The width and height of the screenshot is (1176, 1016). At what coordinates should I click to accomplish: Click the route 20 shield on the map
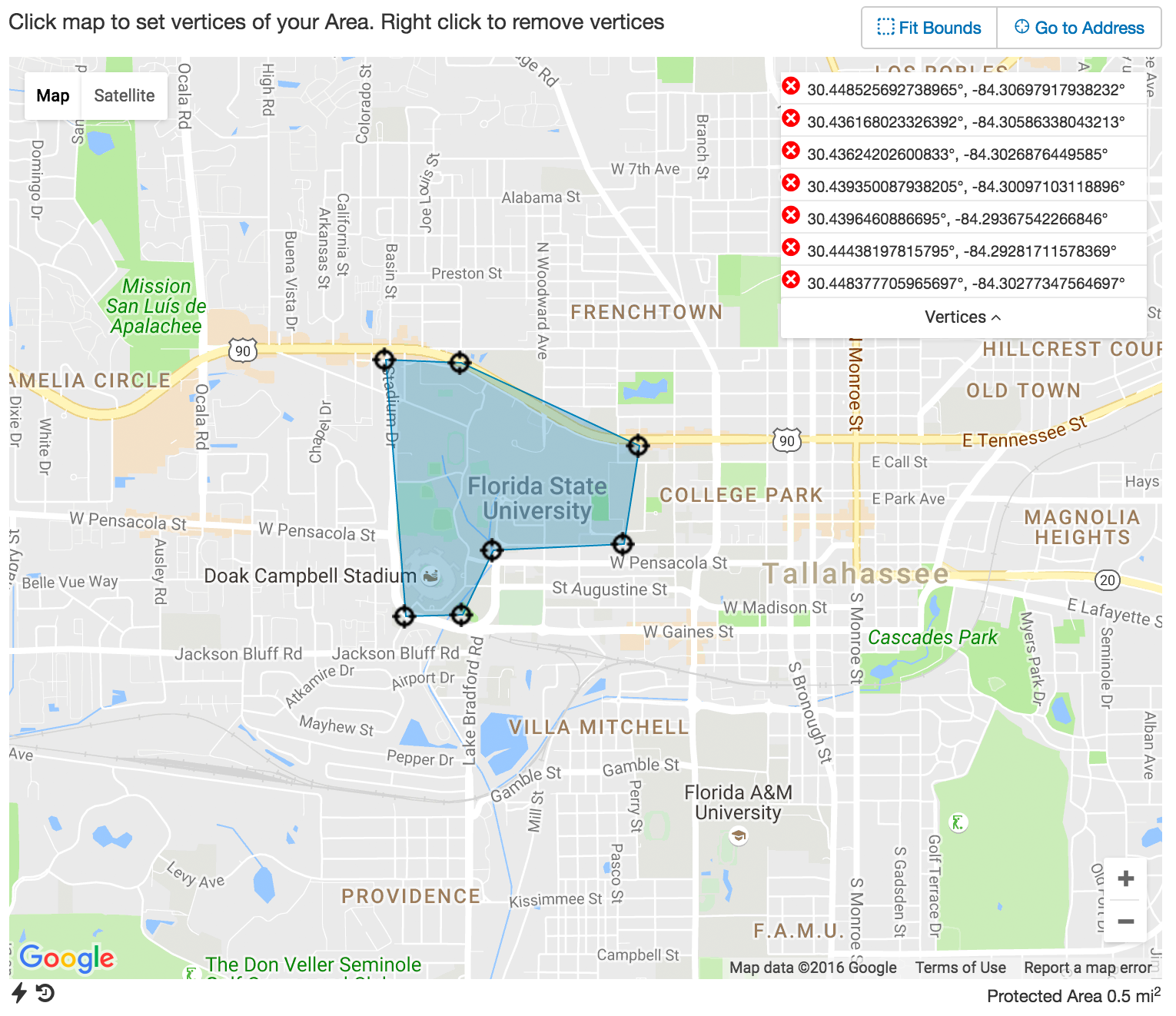coord(1108,580)
